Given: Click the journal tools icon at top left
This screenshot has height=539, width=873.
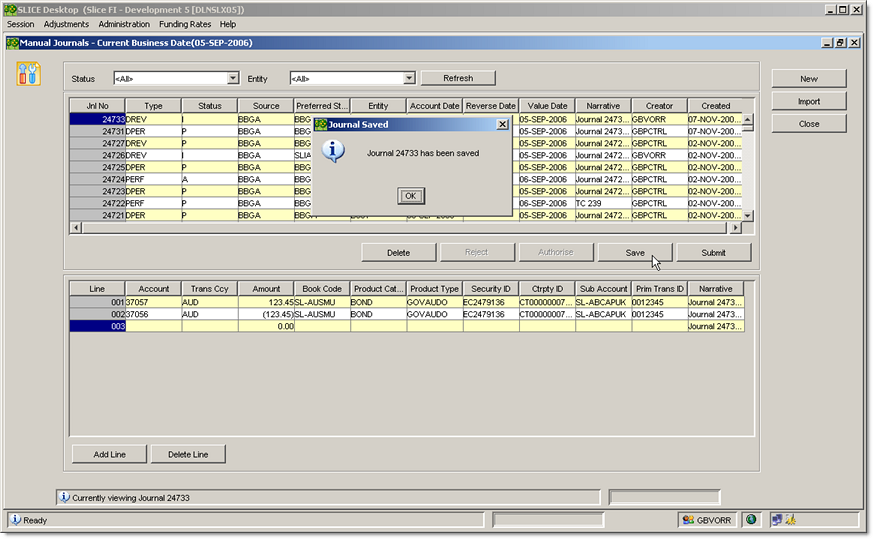Looking at the screenshot, I should pos(29,73).
